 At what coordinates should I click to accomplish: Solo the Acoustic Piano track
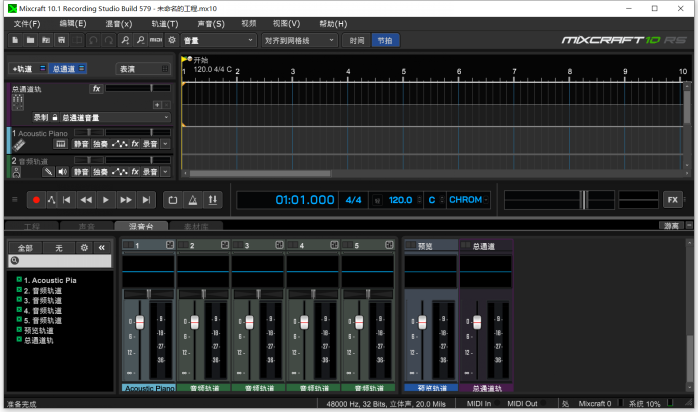(100, 144)
